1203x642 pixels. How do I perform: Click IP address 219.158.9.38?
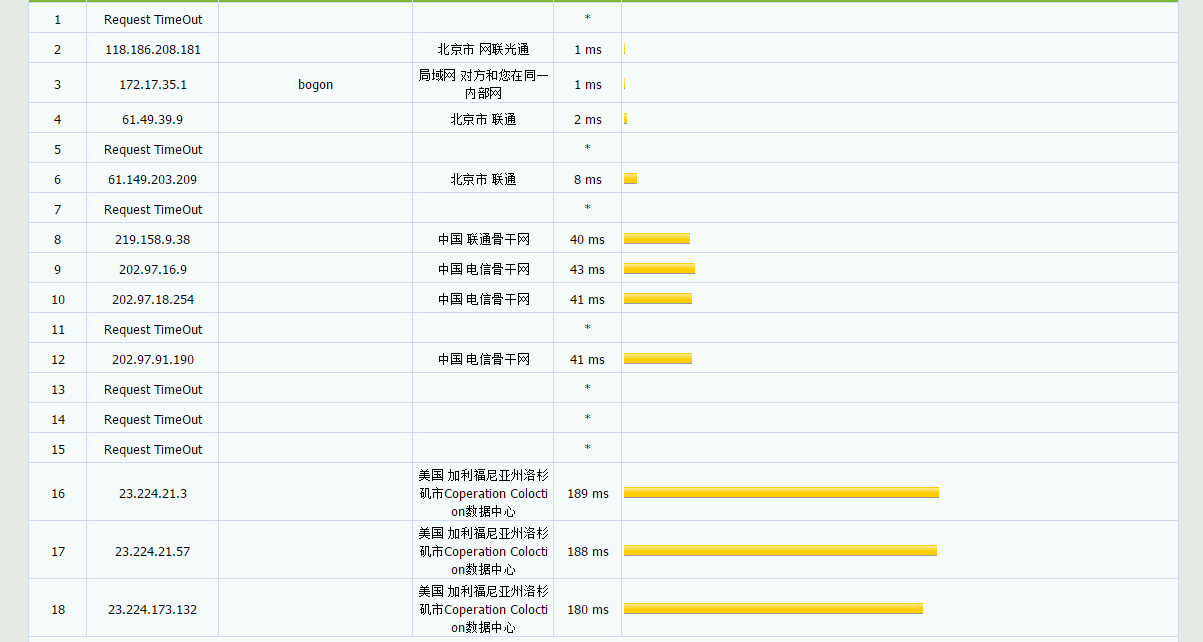click(x=153, y=239)
